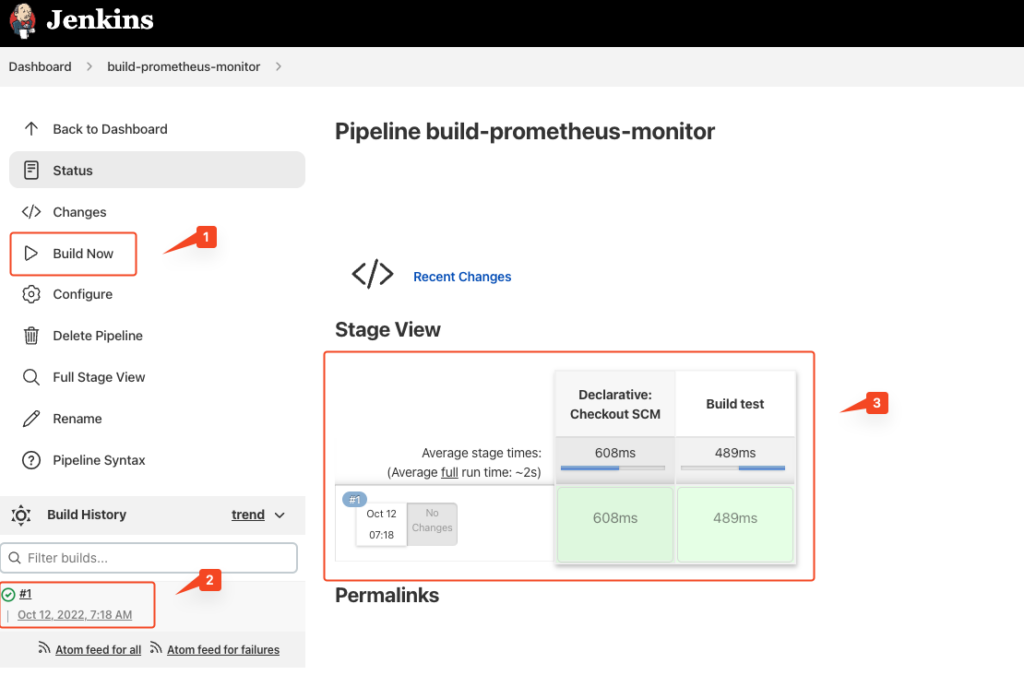Open the Oct 12, 2022, 7:18 AM build link
This screenshot has width=1024, height=675.
pos(74,614)
